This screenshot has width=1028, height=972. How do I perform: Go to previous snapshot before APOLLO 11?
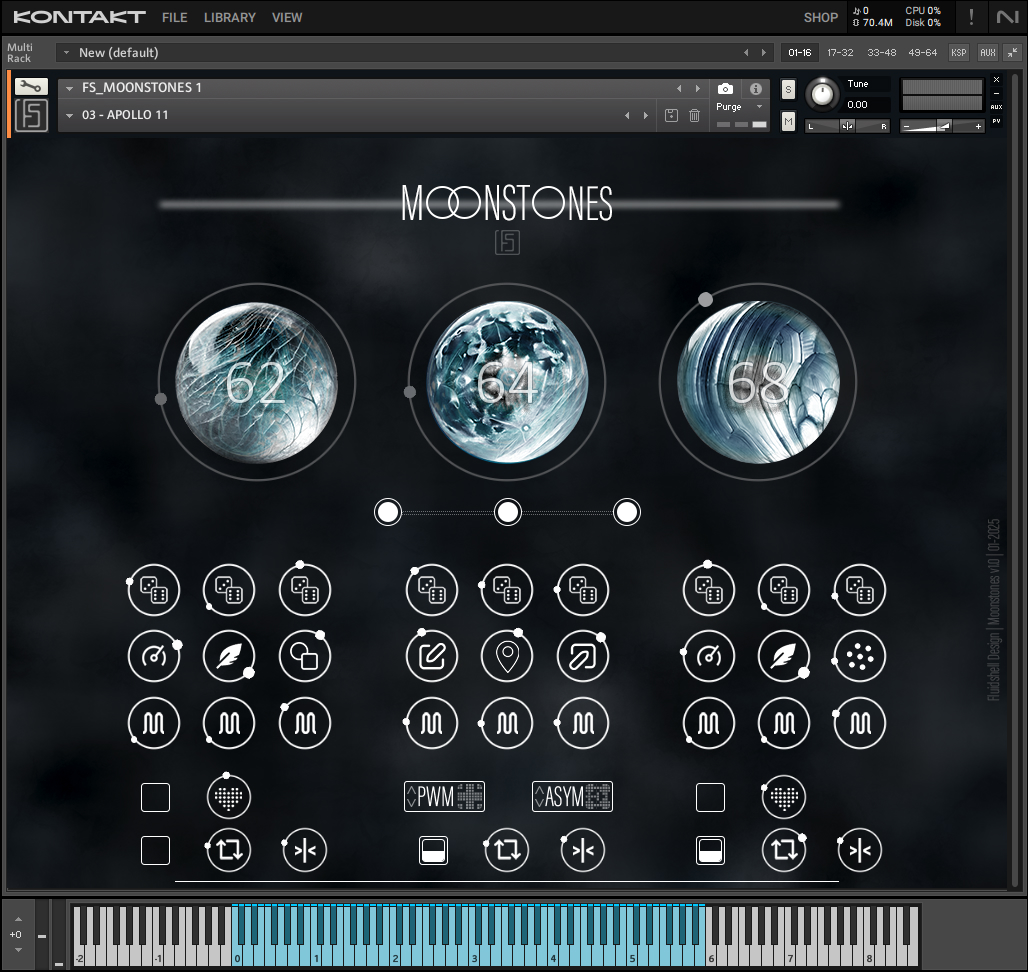[627, 115]
